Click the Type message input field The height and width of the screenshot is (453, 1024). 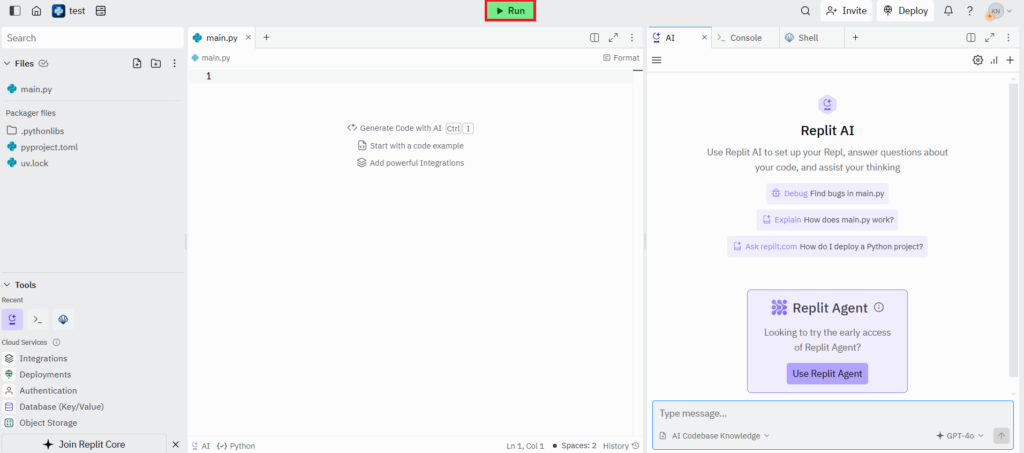point(820,413)
